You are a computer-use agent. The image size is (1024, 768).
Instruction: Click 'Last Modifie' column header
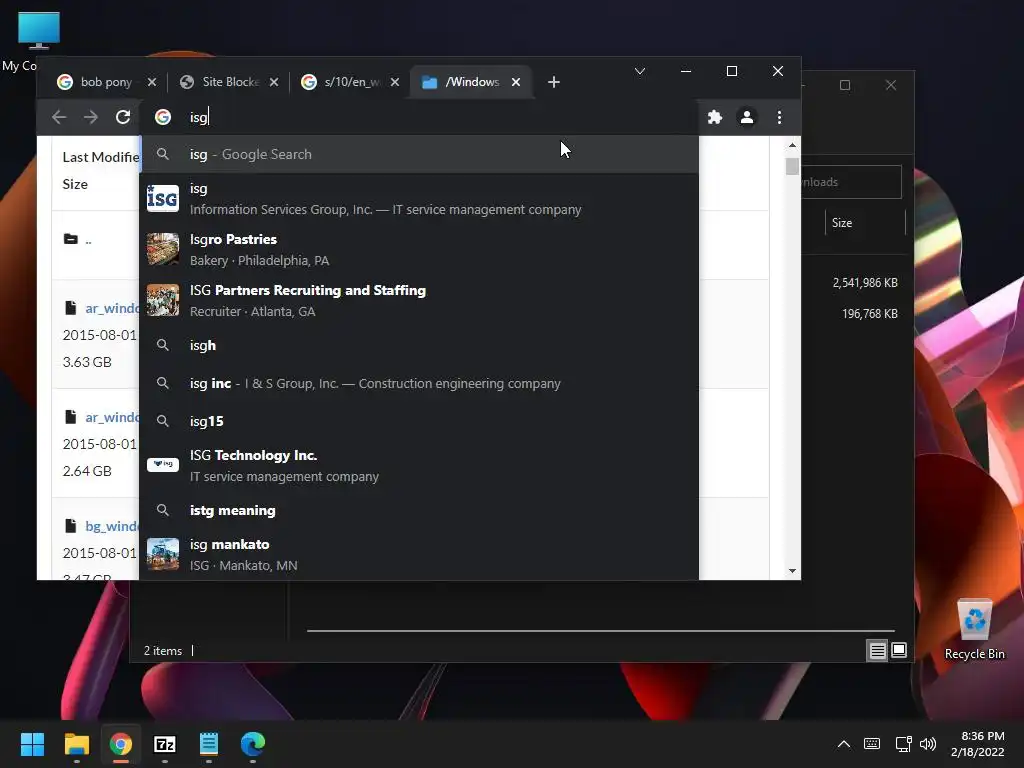tap(101, 157)
